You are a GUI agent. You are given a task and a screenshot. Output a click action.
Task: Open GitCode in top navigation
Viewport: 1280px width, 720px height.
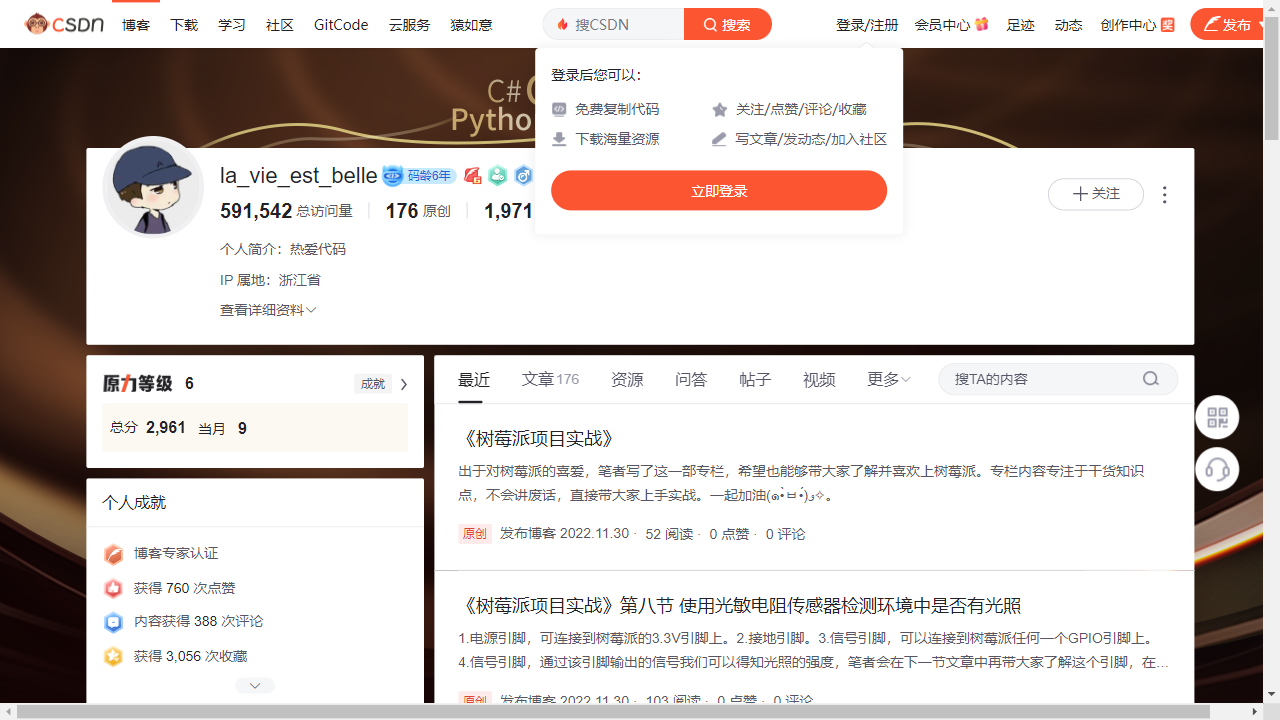coord(341,25)
